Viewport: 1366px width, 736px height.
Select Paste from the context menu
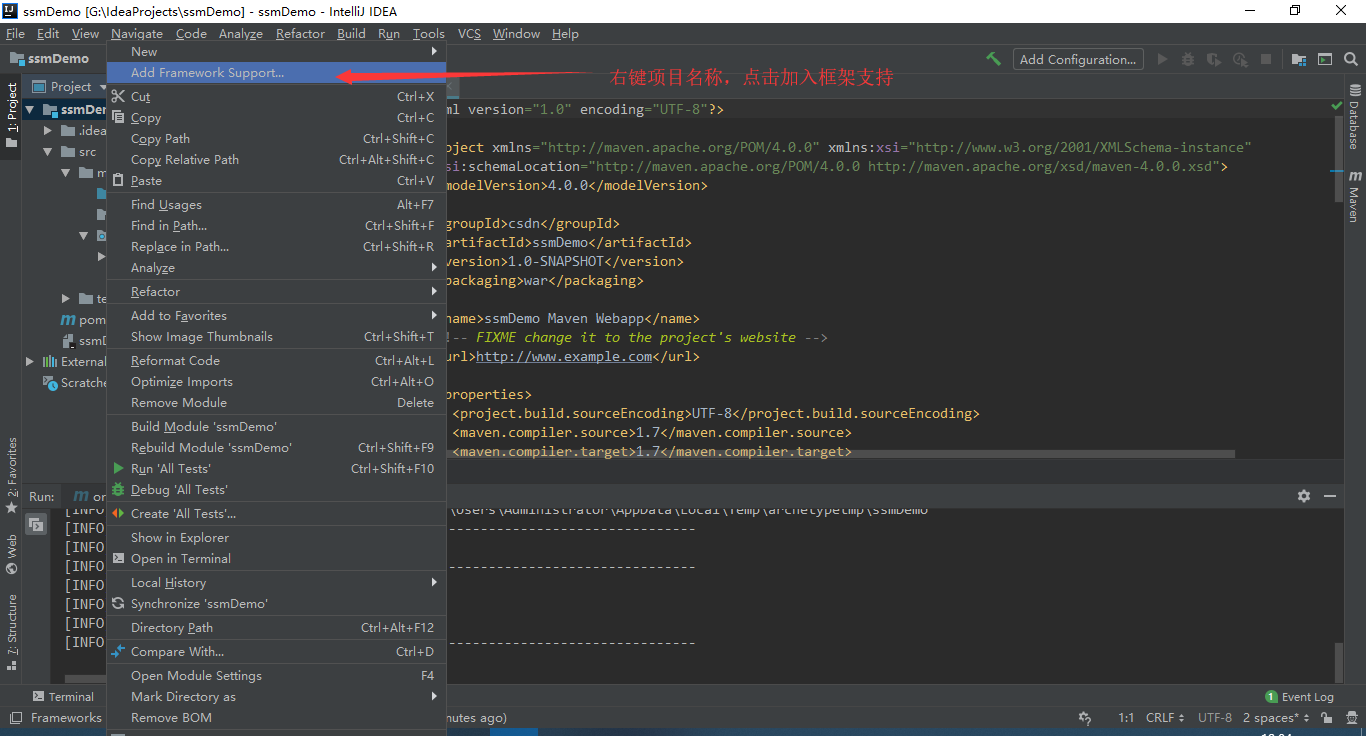coord(276,180)
